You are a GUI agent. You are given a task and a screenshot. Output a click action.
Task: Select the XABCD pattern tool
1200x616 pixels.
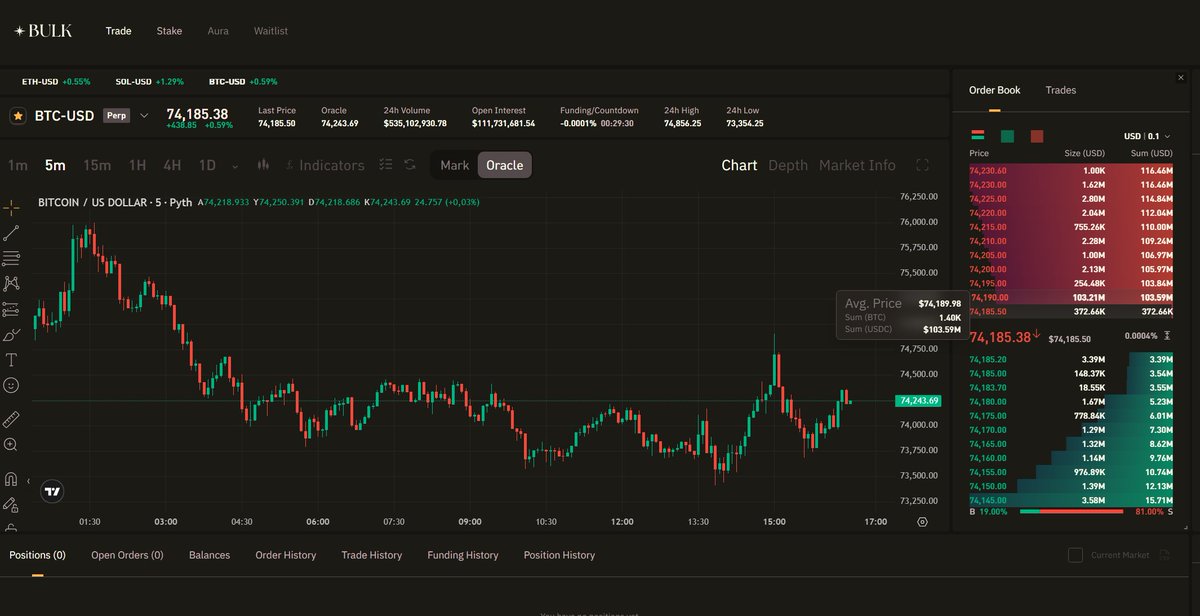click(12, 284)
